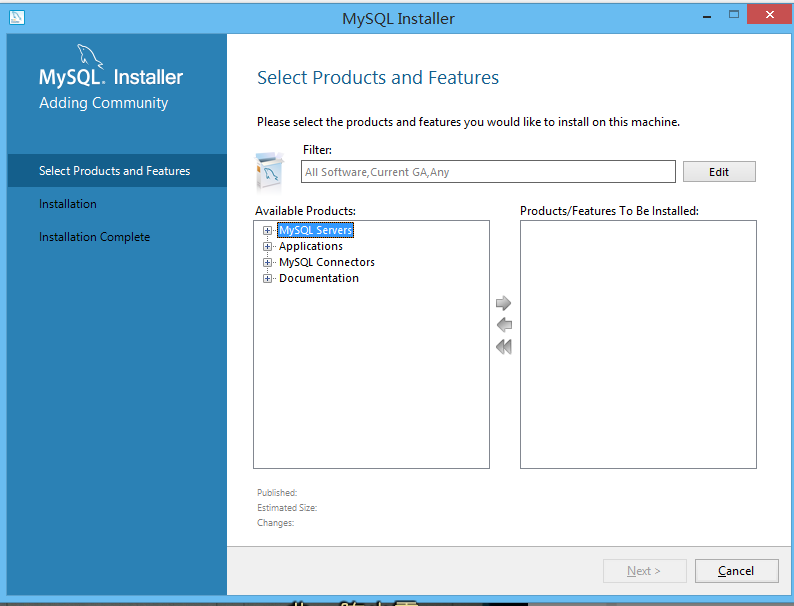This screenshot has width=794, height=606.
Task: Expand the MySQL Connectors tree node
Action: [267, 263]
